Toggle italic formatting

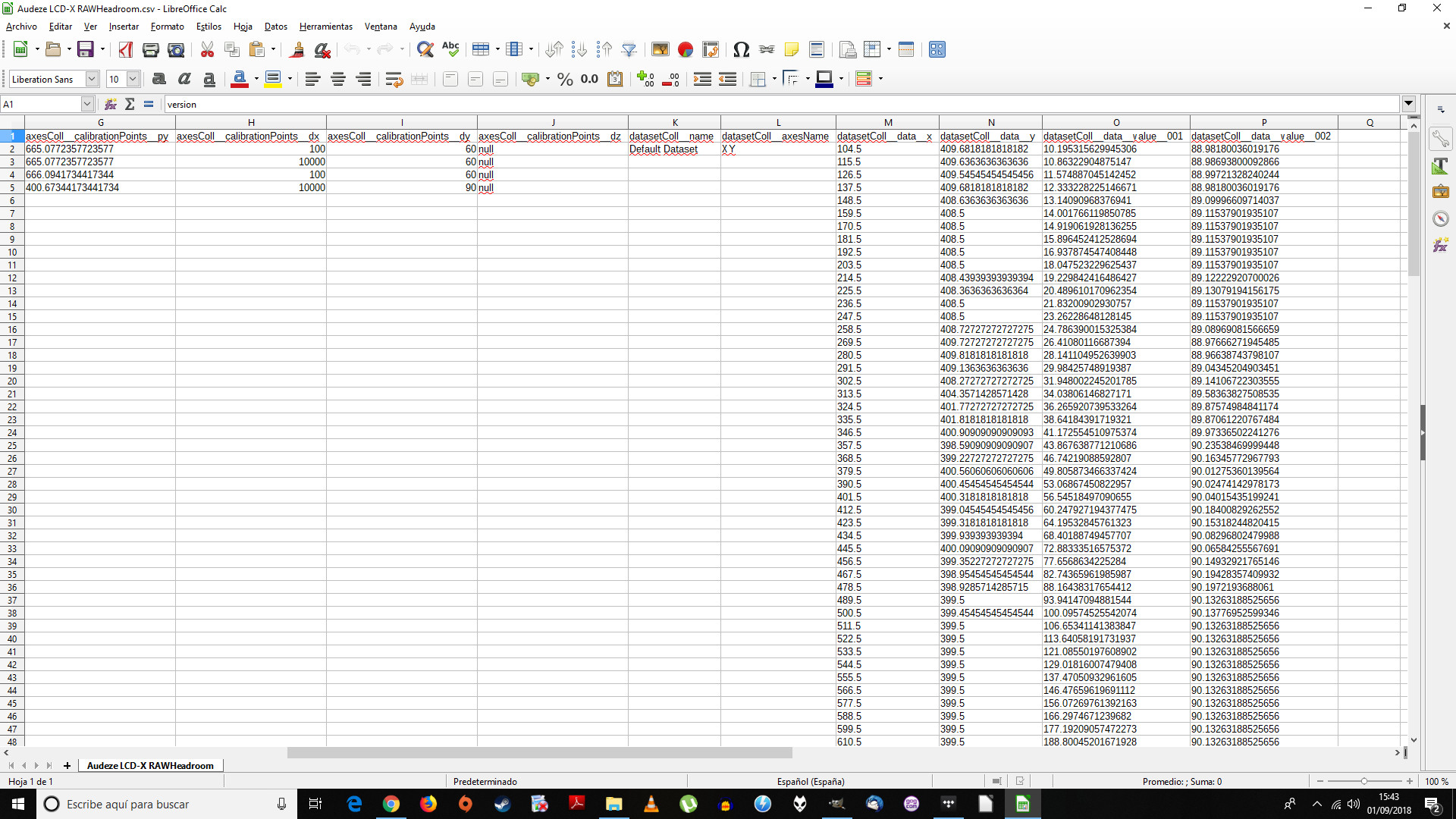coord(184,79)
